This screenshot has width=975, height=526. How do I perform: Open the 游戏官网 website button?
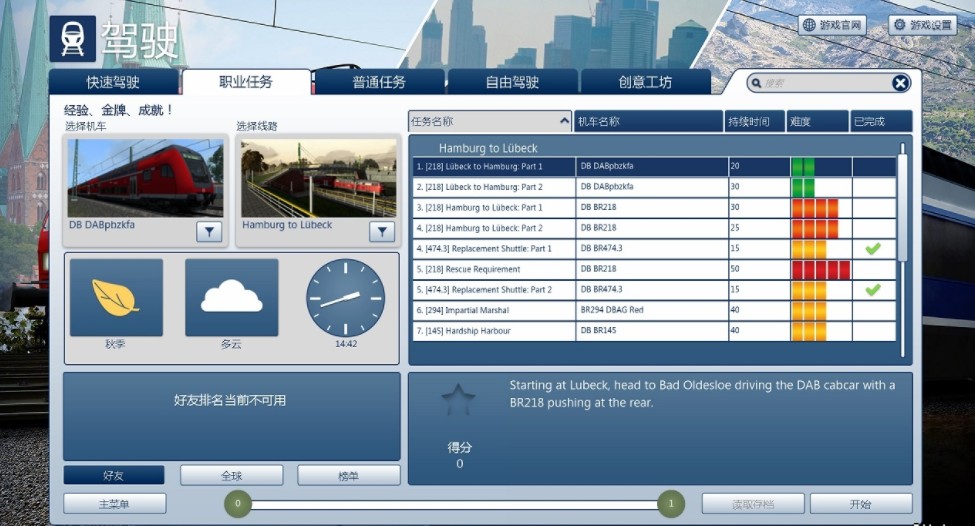coord(831,25)
